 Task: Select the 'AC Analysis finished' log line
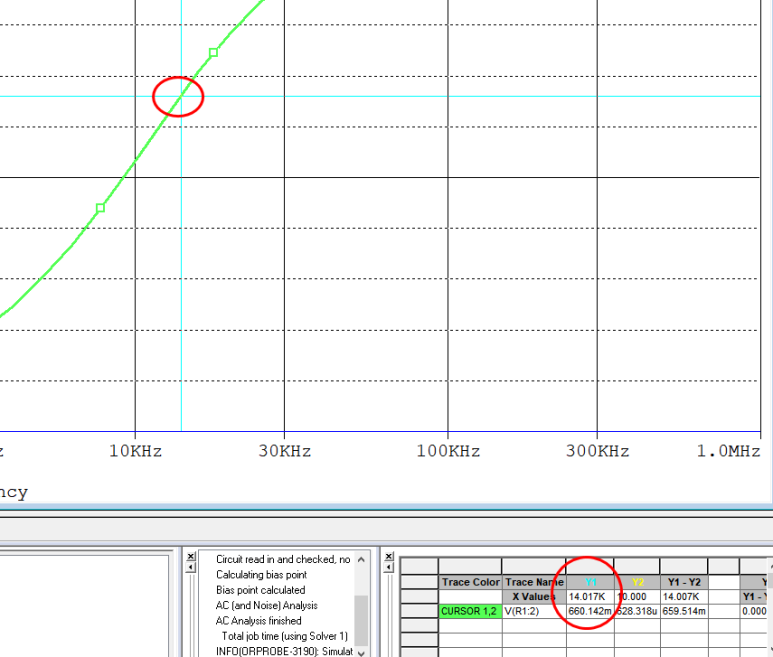click(x=258, y=621)
